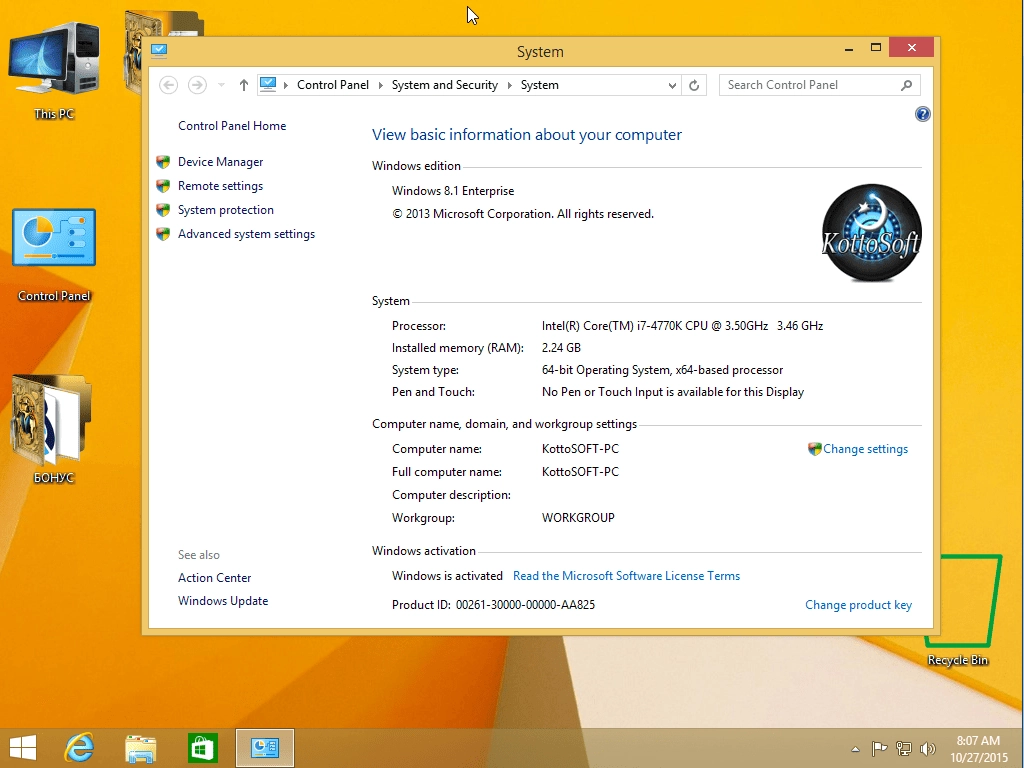Open System protection
The width and height of the screenshot is (1024, 768).
(225, 210)
